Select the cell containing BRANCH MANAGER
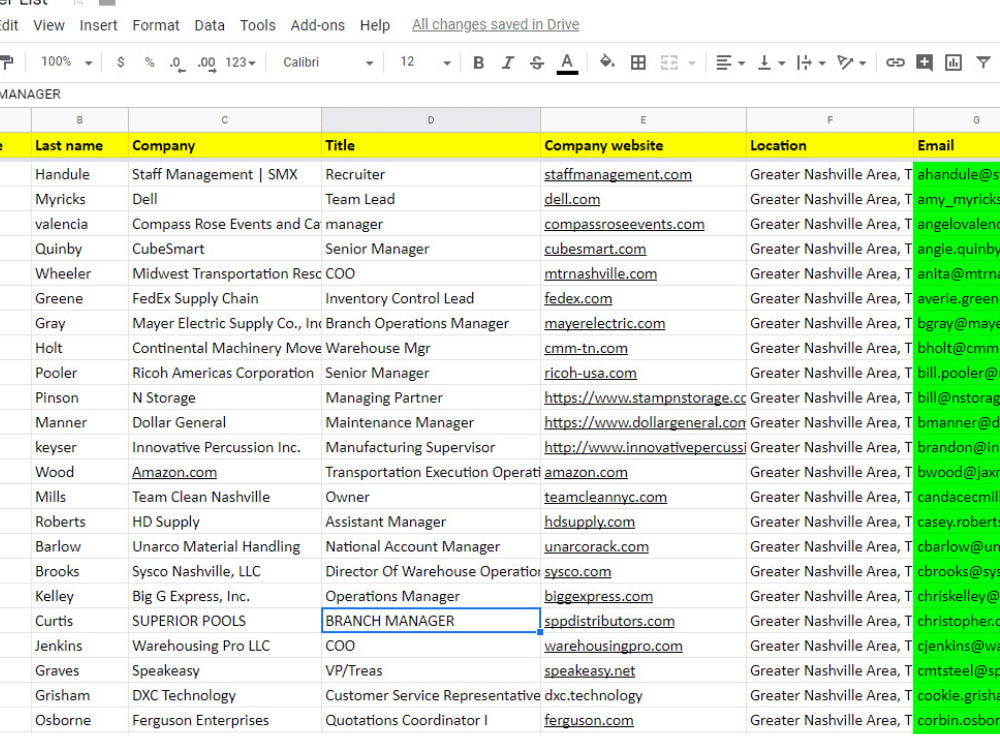This screenshot has width=1000, height=750. coord(430,620)
